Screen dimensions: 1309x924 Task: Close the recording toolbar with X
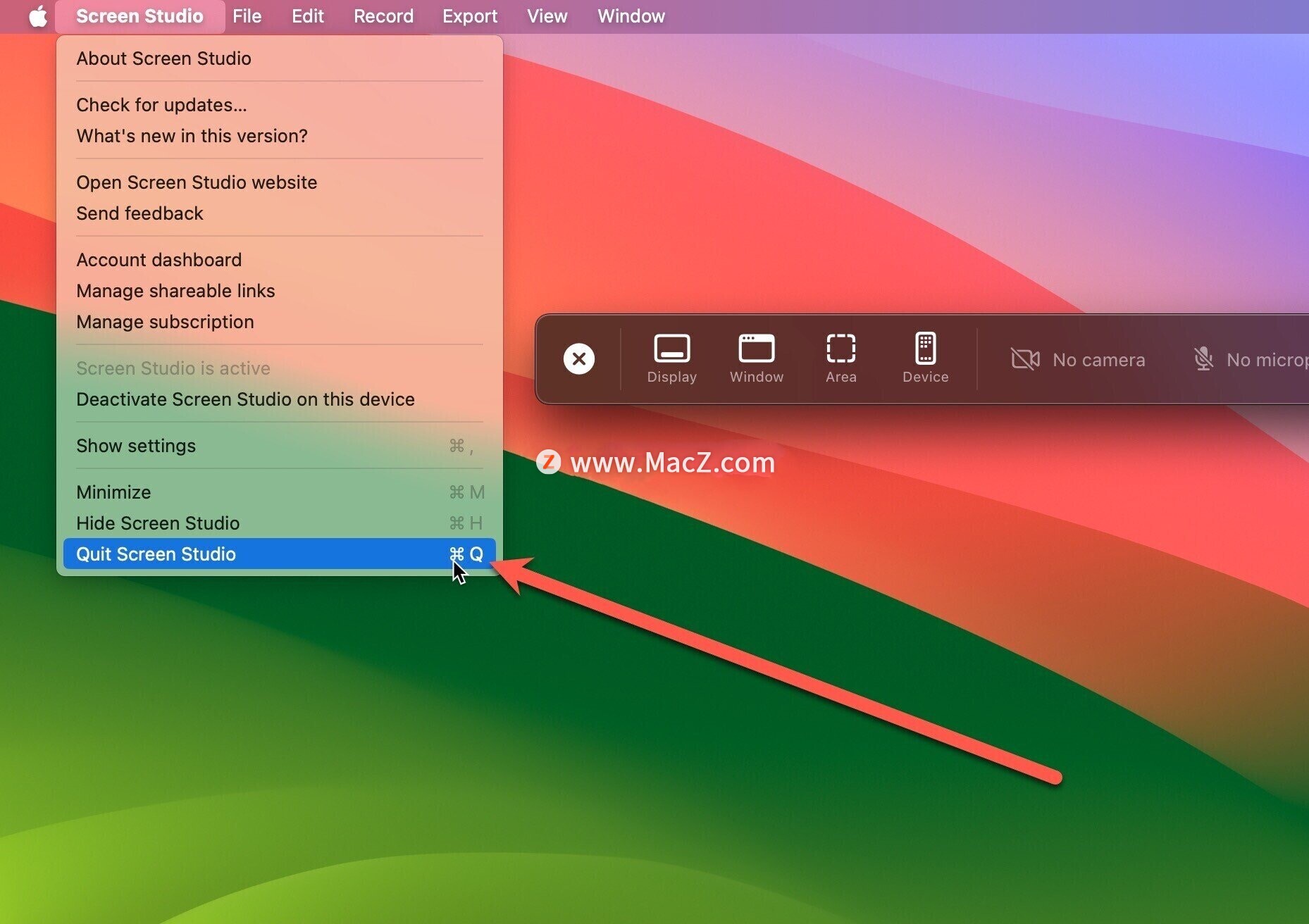[x=578, y=358]
